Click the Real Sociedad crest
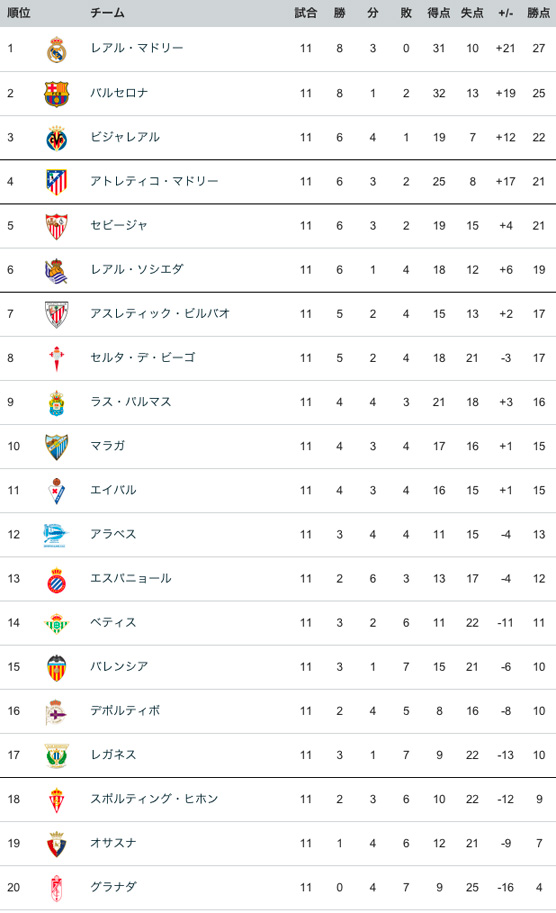This screenshot has height=913, width=556. point(56,270)
